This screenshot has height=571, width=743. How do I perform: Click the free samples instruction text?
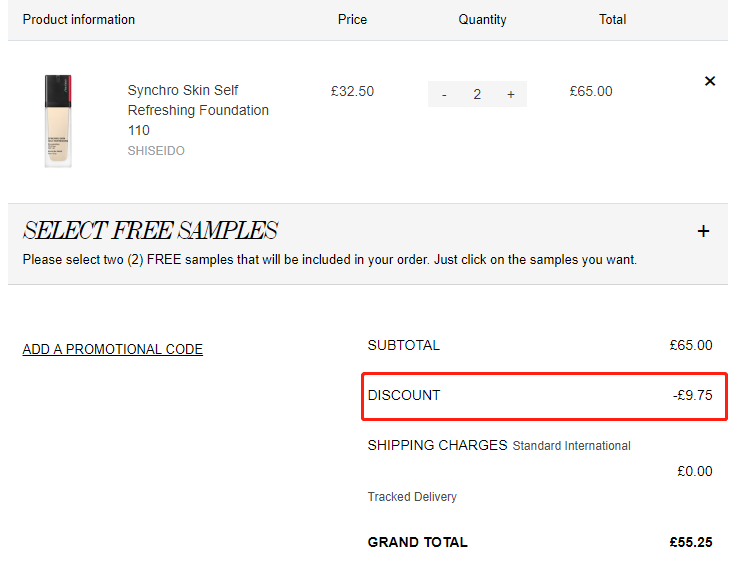[330, 260]
